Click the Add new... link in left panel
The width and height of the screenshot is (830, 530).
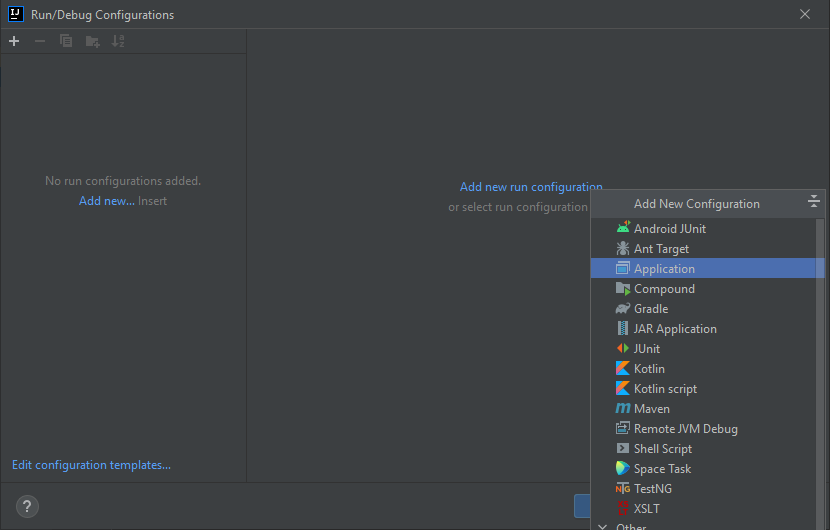(106, 201)
